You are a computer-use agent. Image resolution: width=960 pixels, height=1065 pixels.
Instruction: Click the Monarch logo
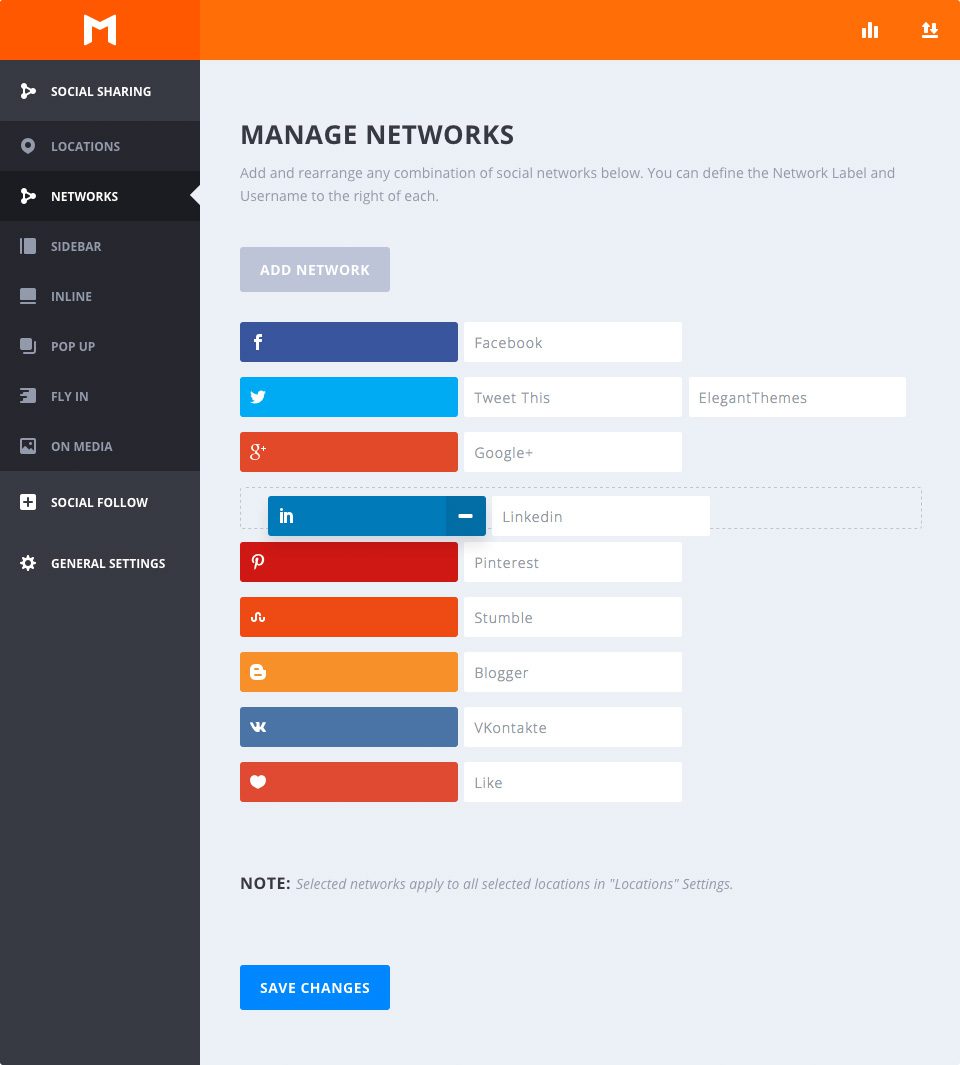click(100, 30)
